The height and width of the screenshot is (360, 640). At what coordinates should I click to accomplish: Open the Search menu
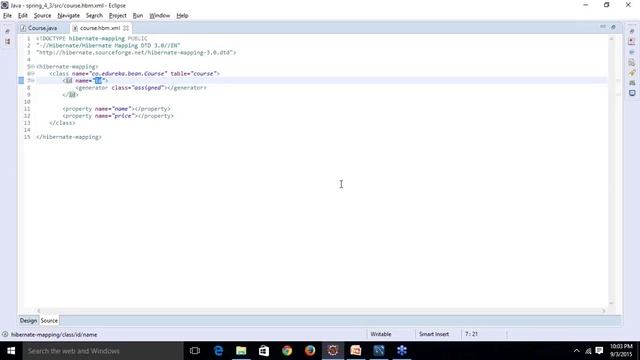(x=94, y=16)
